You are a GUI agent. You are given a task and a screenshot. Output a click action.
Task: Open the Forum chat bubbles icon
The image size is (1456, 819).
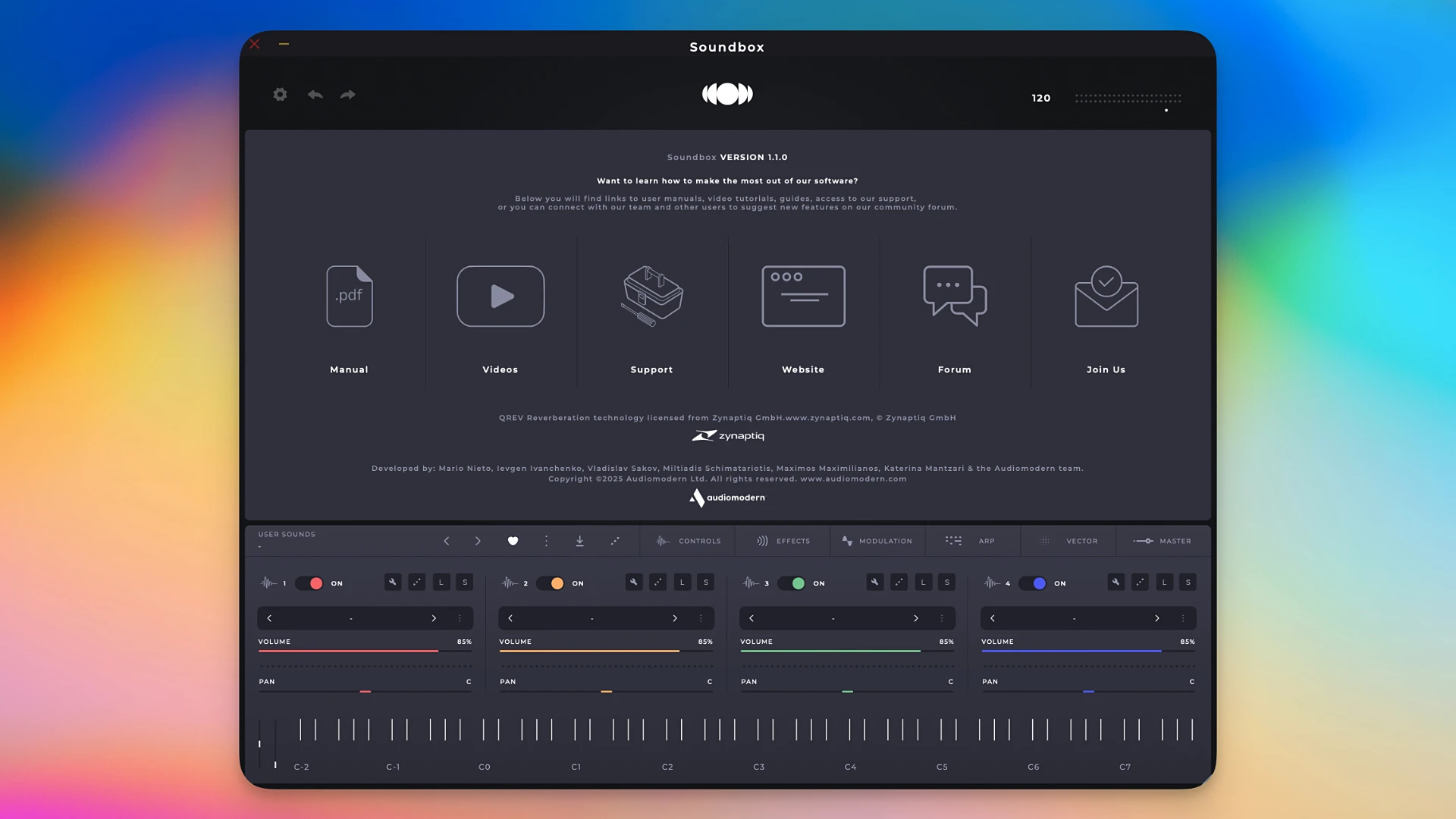(x=955, y=297)
